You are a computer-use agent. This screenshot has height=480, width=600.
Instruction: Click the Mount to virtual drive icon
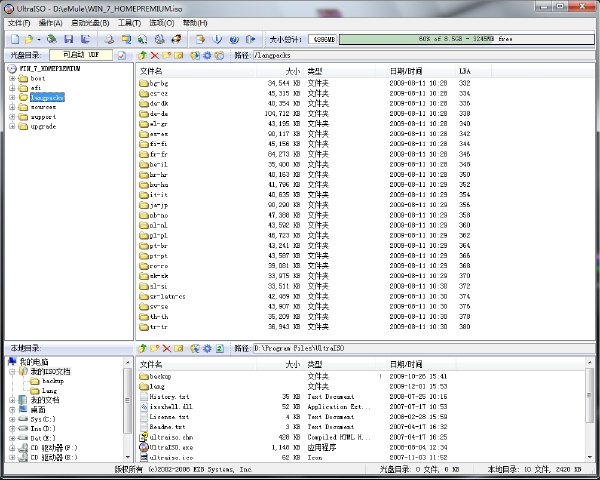143,39
